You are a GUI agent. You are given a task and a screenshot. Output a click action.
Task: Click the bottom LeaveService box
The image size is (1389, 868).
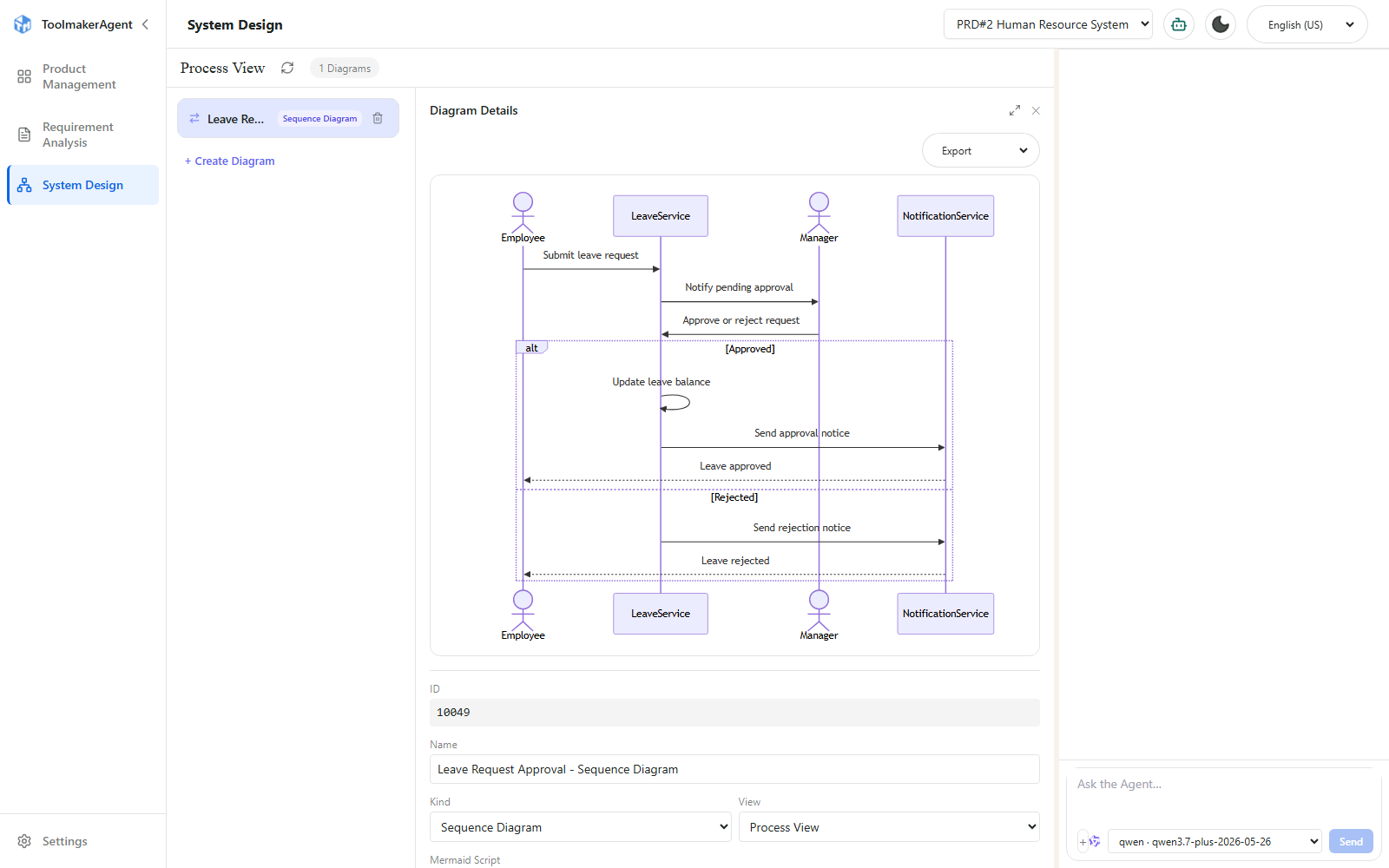[x=661, y=614]
